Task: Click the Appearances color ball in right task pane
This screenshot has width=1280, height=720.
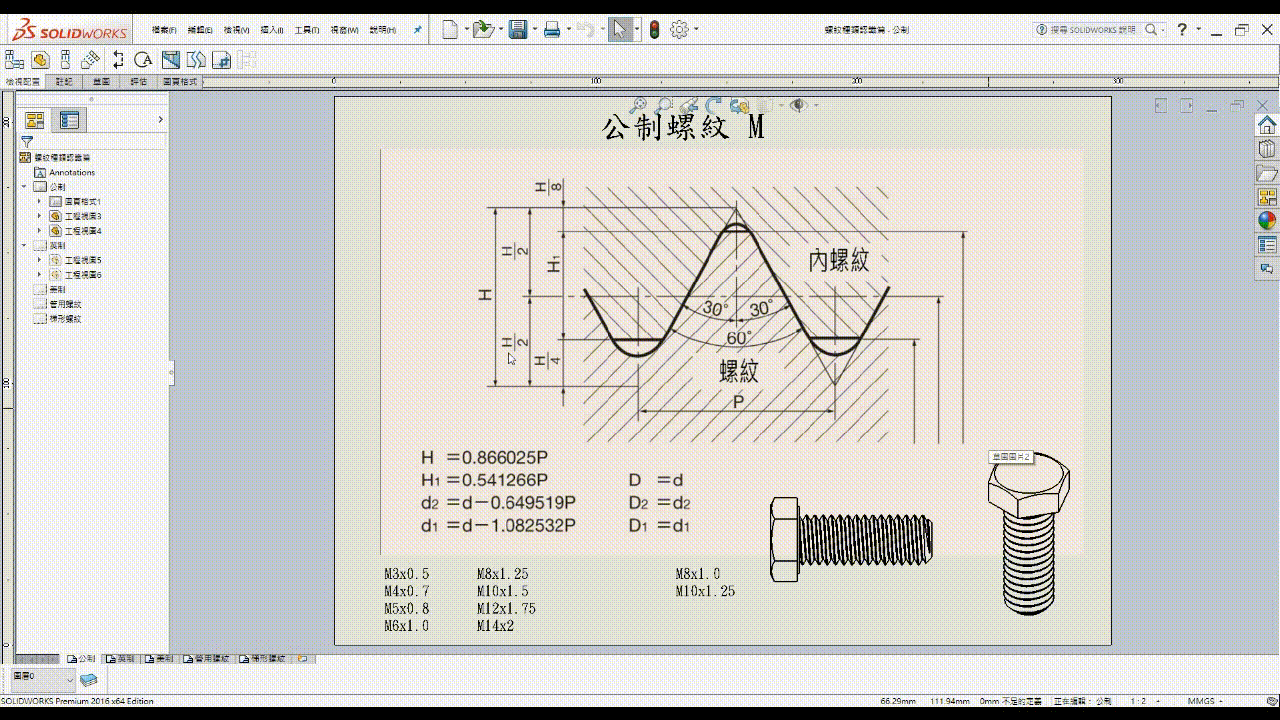Action: tap(1267, 221)
